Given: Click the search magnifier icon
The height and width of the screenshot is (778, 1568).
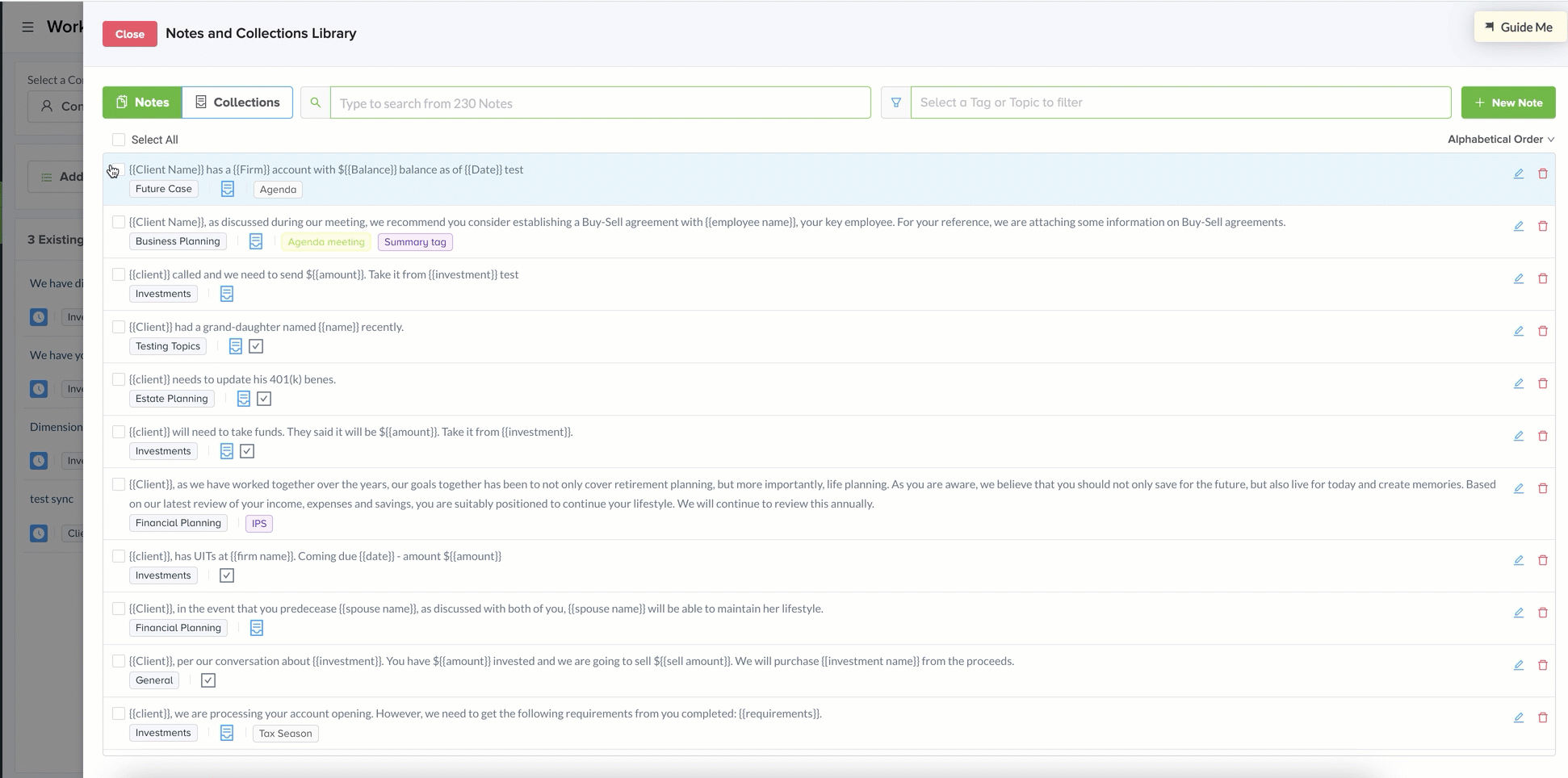Looking at the screenshot, I should [x=316, y=102].
